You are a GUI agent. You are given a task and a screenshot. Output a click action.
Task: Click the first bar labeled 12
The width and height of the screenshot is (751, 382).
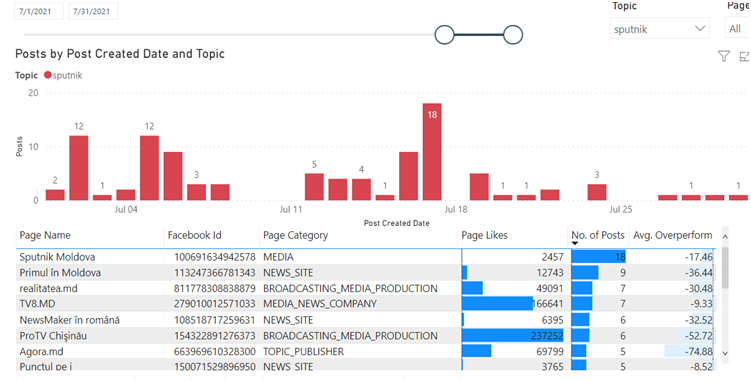pyautogui.click(x=79, y=168)
